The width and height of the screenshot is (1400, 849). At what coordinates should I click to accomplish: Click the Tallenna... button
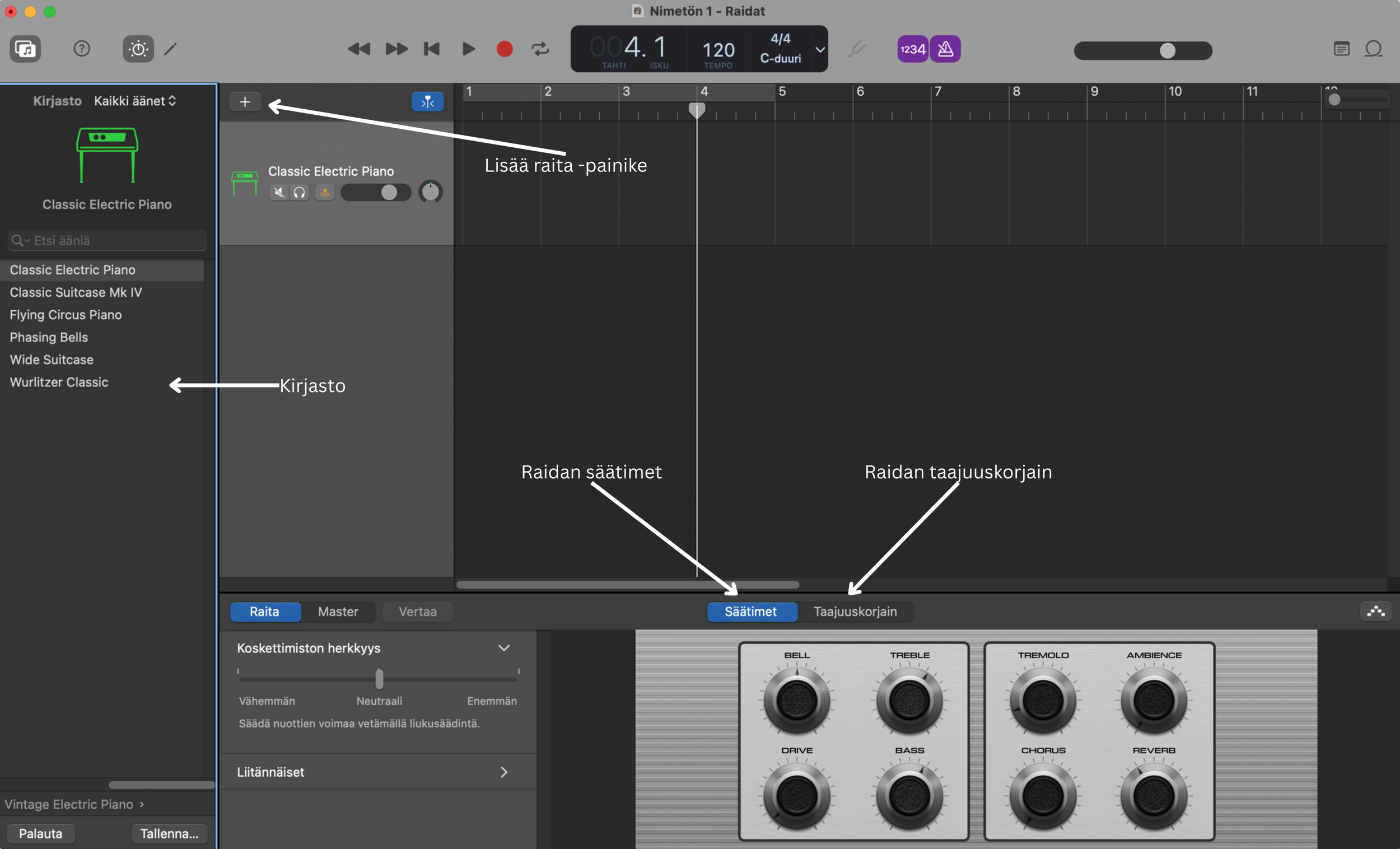pyautogui.click(x=169, y=833)
